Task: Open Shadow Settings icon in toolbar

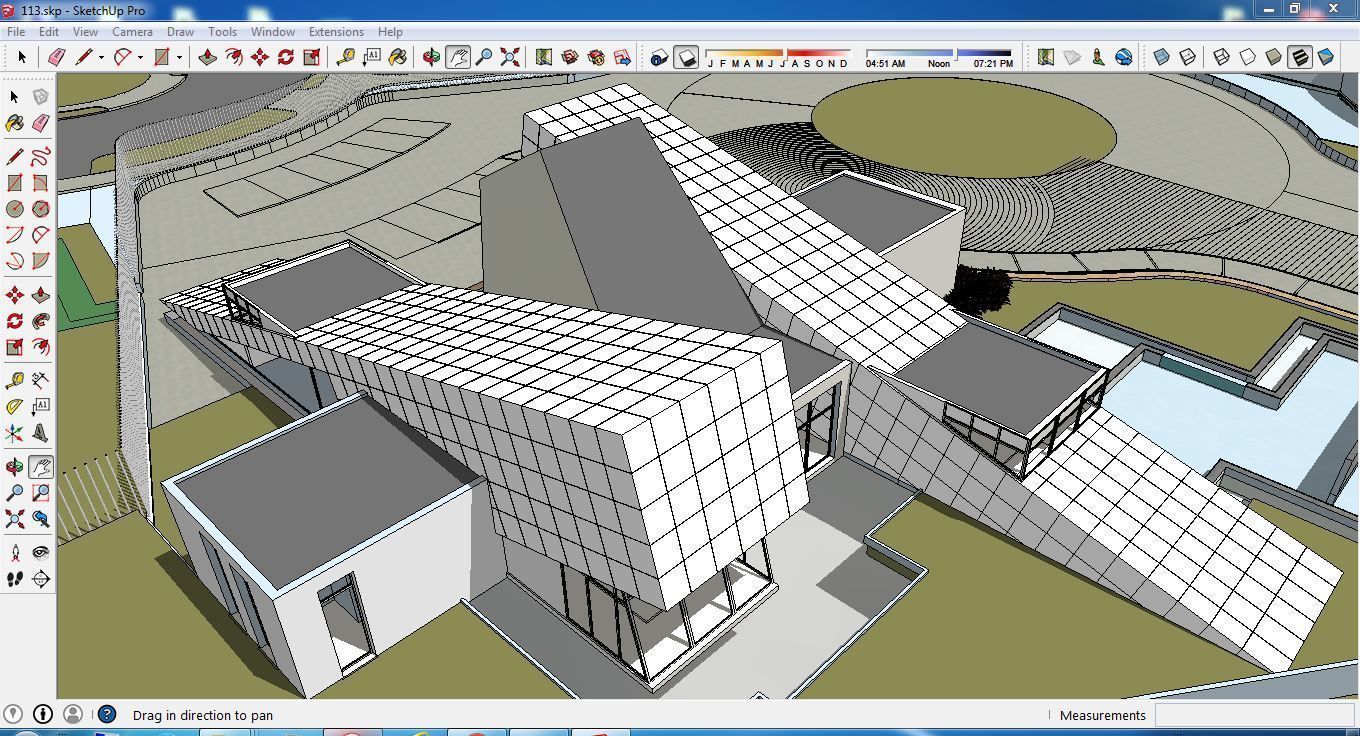Action: (x=659, y=57)
